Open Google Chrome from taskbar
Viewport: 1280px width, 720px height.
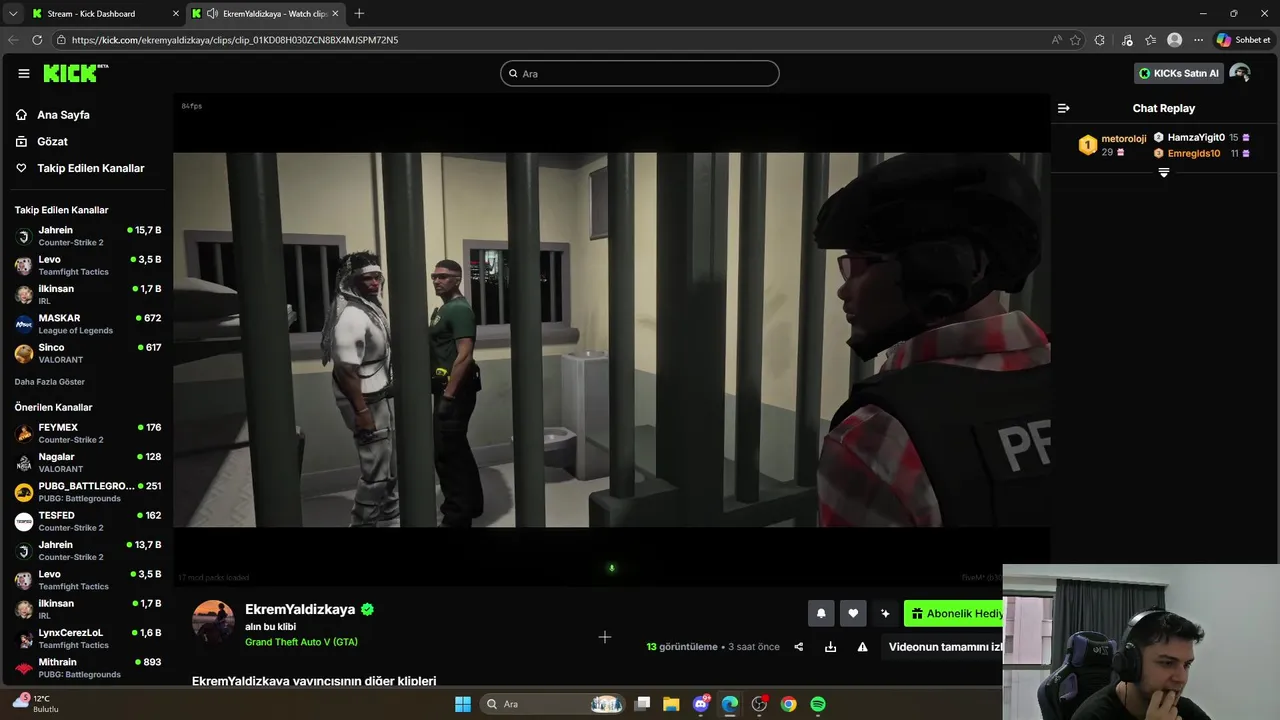tap(789, 704)
